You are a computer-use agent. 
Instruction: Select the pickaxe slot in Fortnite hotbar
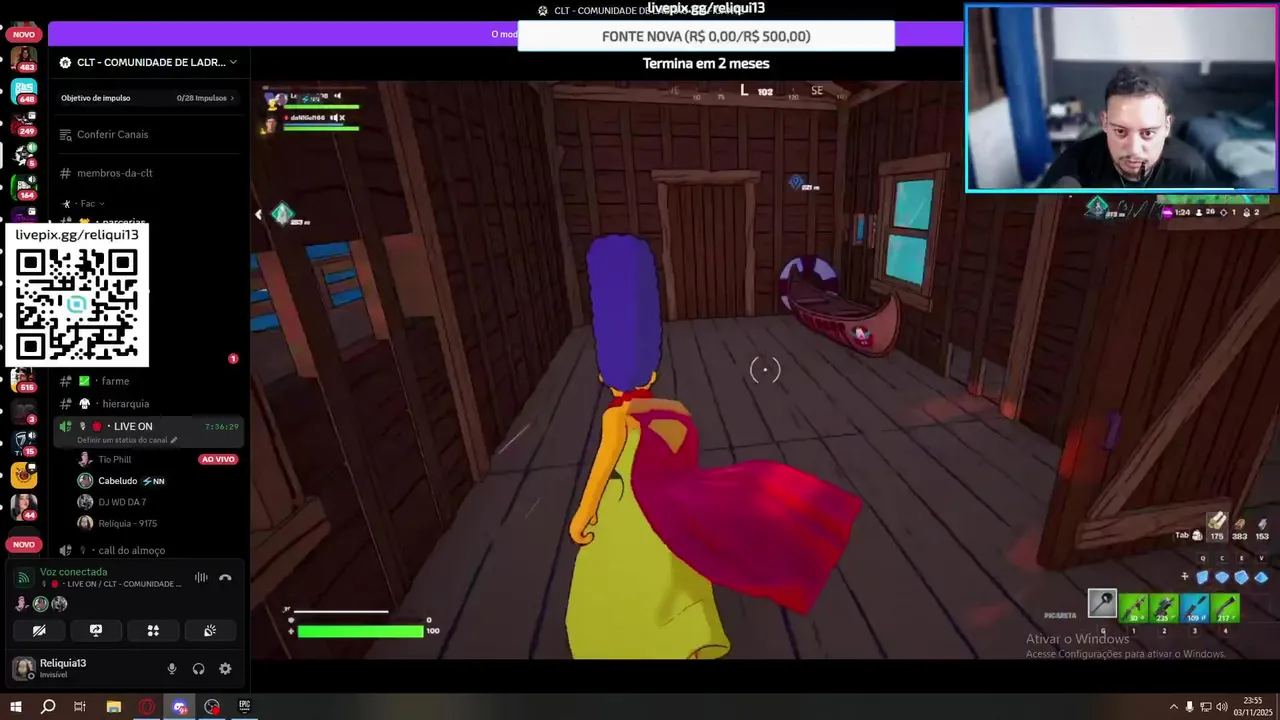coord(1102,604)
